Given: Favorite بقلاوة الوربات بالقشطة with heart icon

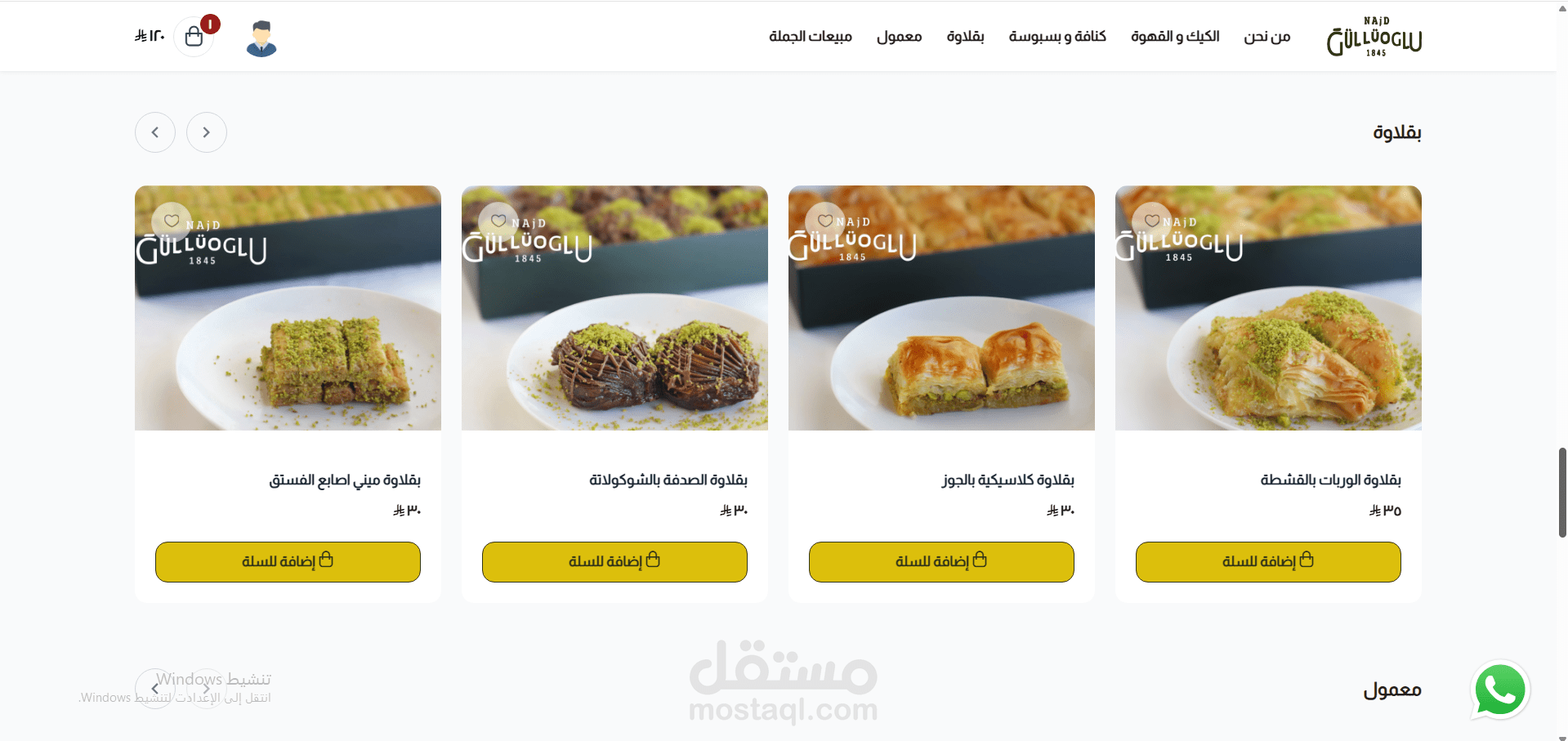Looking at the screenshot, I should tap(1152, 221).
